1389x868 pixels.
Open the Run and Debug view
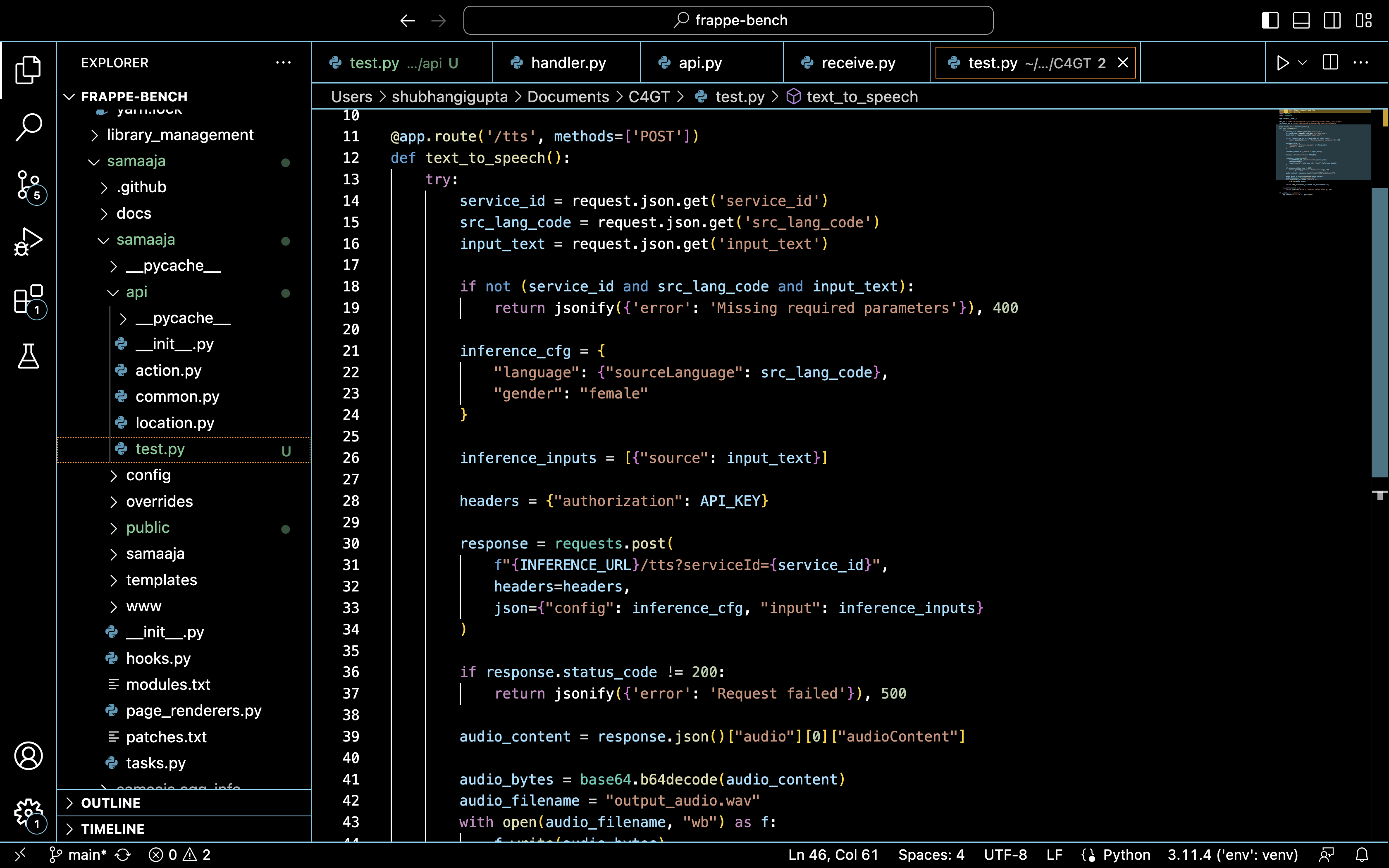pos(28,242)
